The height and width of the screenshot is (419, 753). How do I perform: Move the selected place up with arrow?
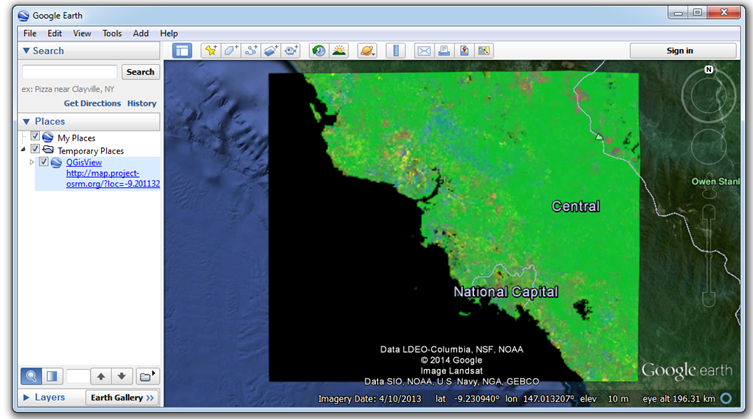coord(101,376)
